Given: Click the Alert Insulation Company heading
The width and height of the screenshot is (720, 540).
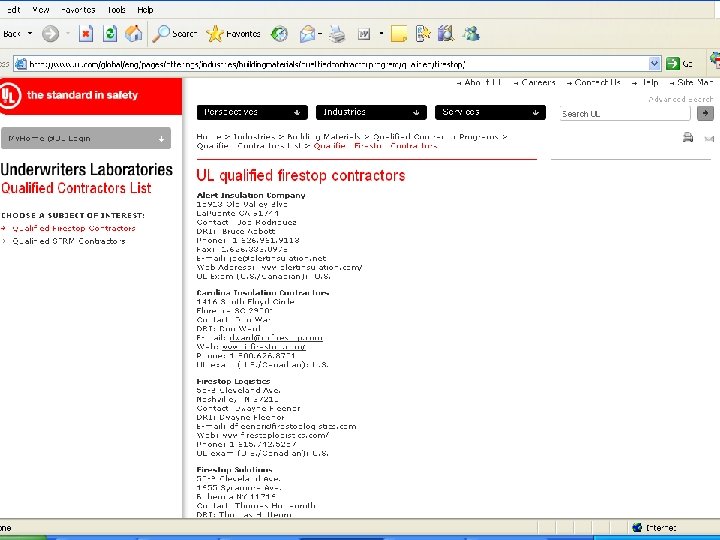Looking at the screenshot, I should [251, 195].
